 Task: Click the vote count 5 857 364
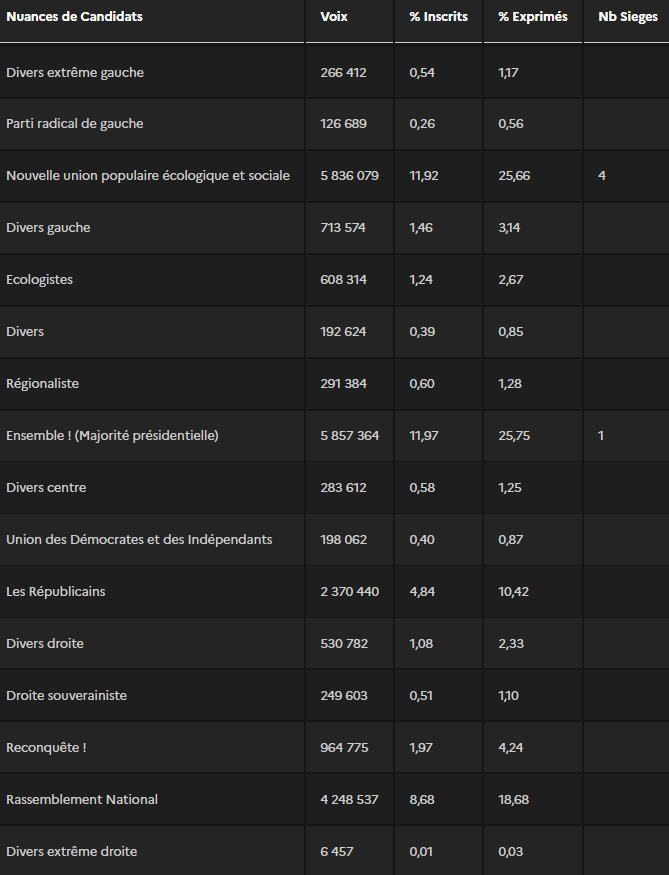[x=349, y=436]
